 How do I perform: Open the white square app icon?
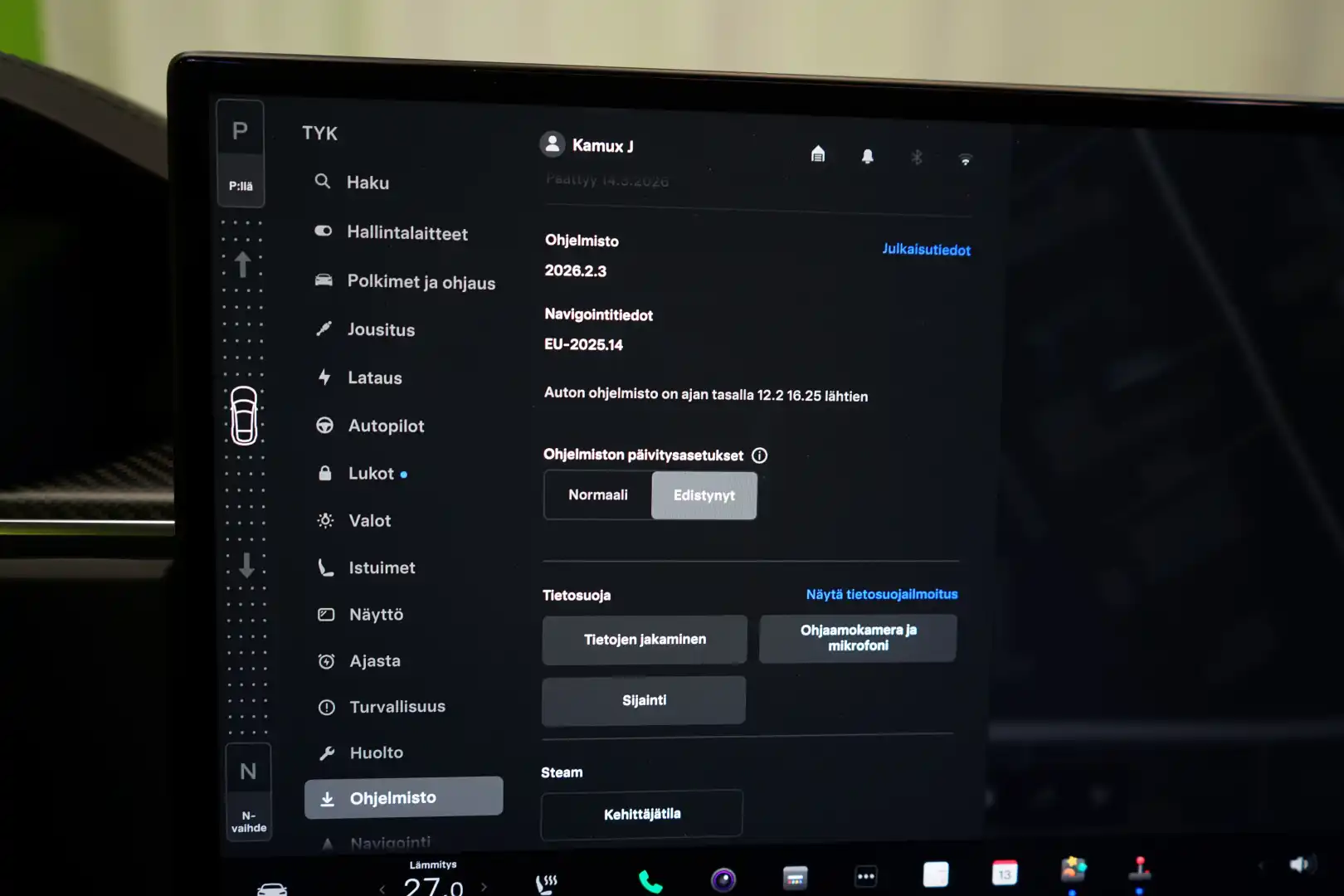point(936,874)
